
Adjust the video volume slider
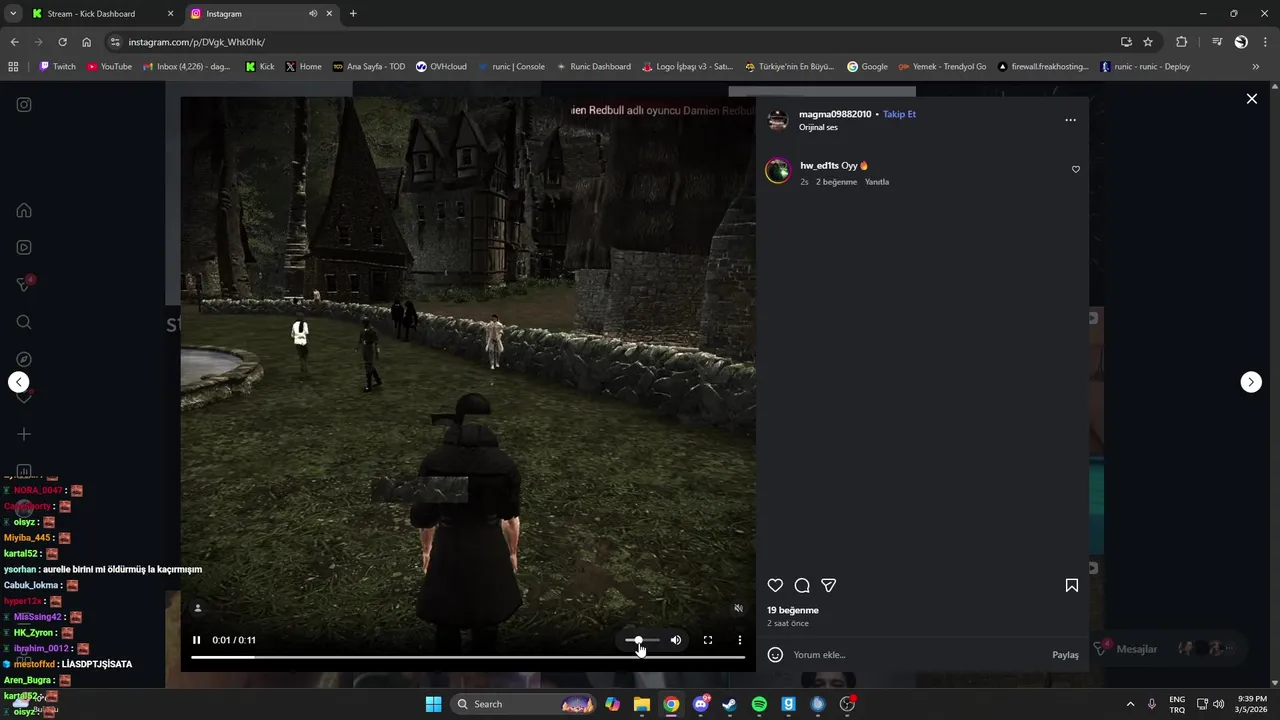point(642,640)
